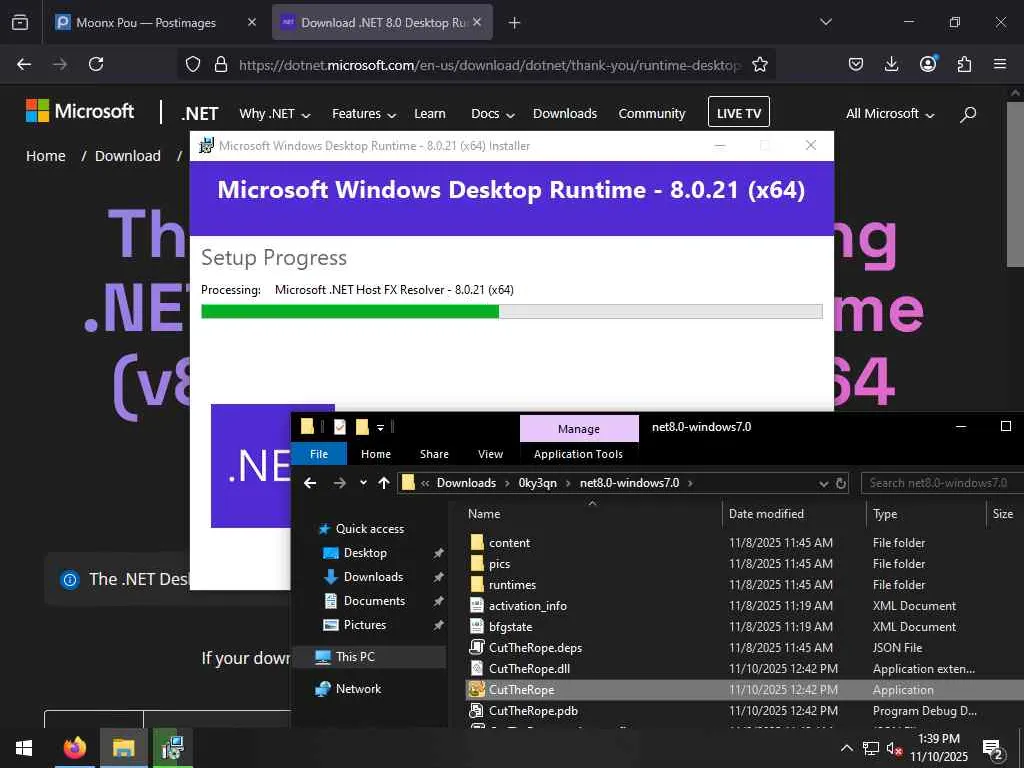Go back in Firefox browser
The height and width of the screenshot is (768, 1024).
pos(24,64)
